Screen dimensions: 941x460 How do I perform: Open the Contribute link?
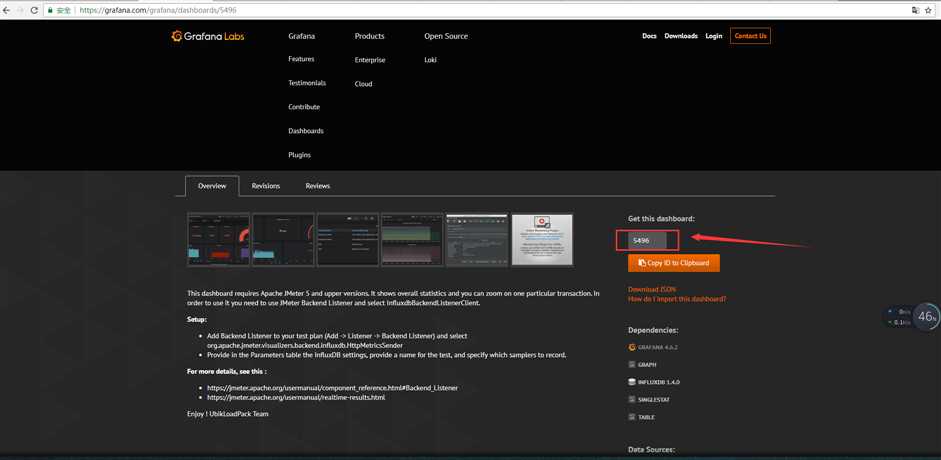click(x=304, y=107)
